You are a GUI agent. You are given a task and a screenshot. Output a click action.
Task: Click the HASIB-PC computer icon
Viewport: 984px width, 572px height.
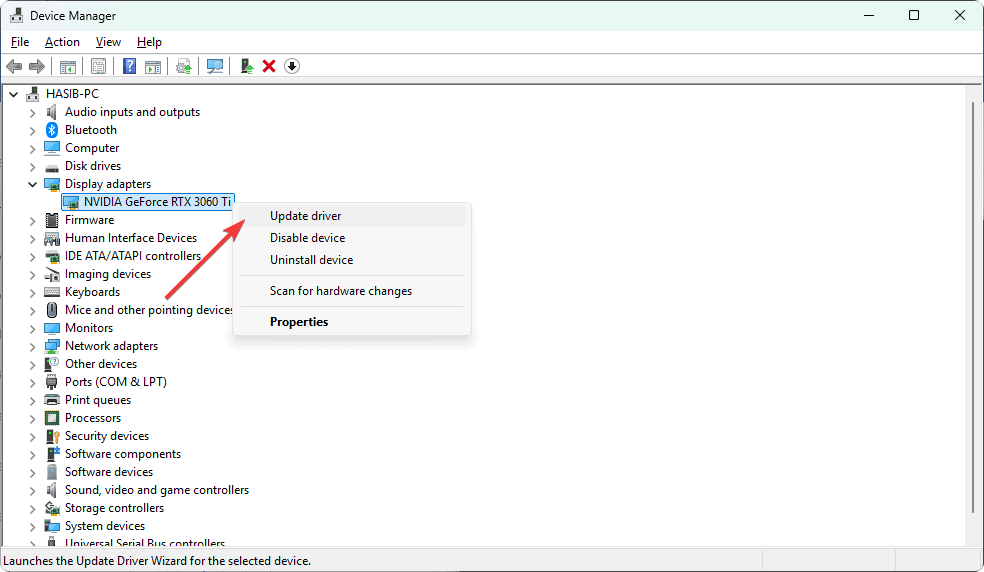pos(33,94)
